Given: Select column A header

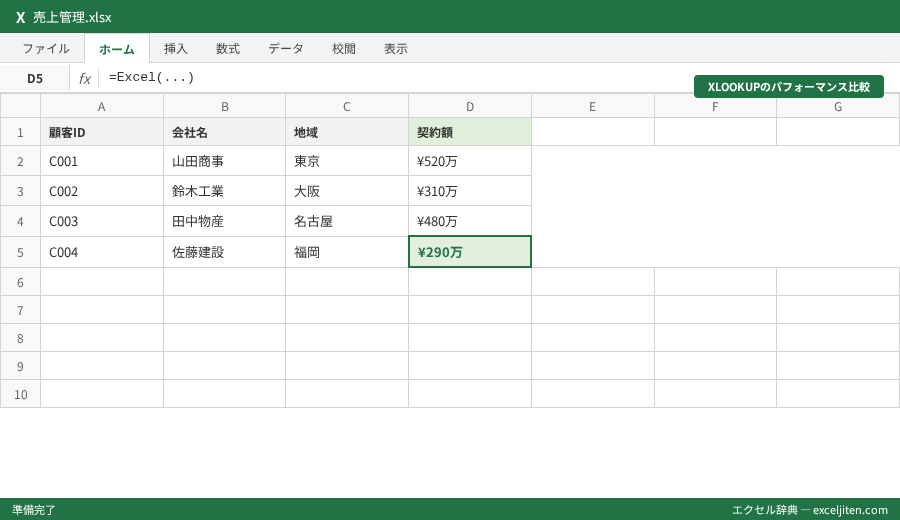Looking at the screenshot, I should [102, 106].
